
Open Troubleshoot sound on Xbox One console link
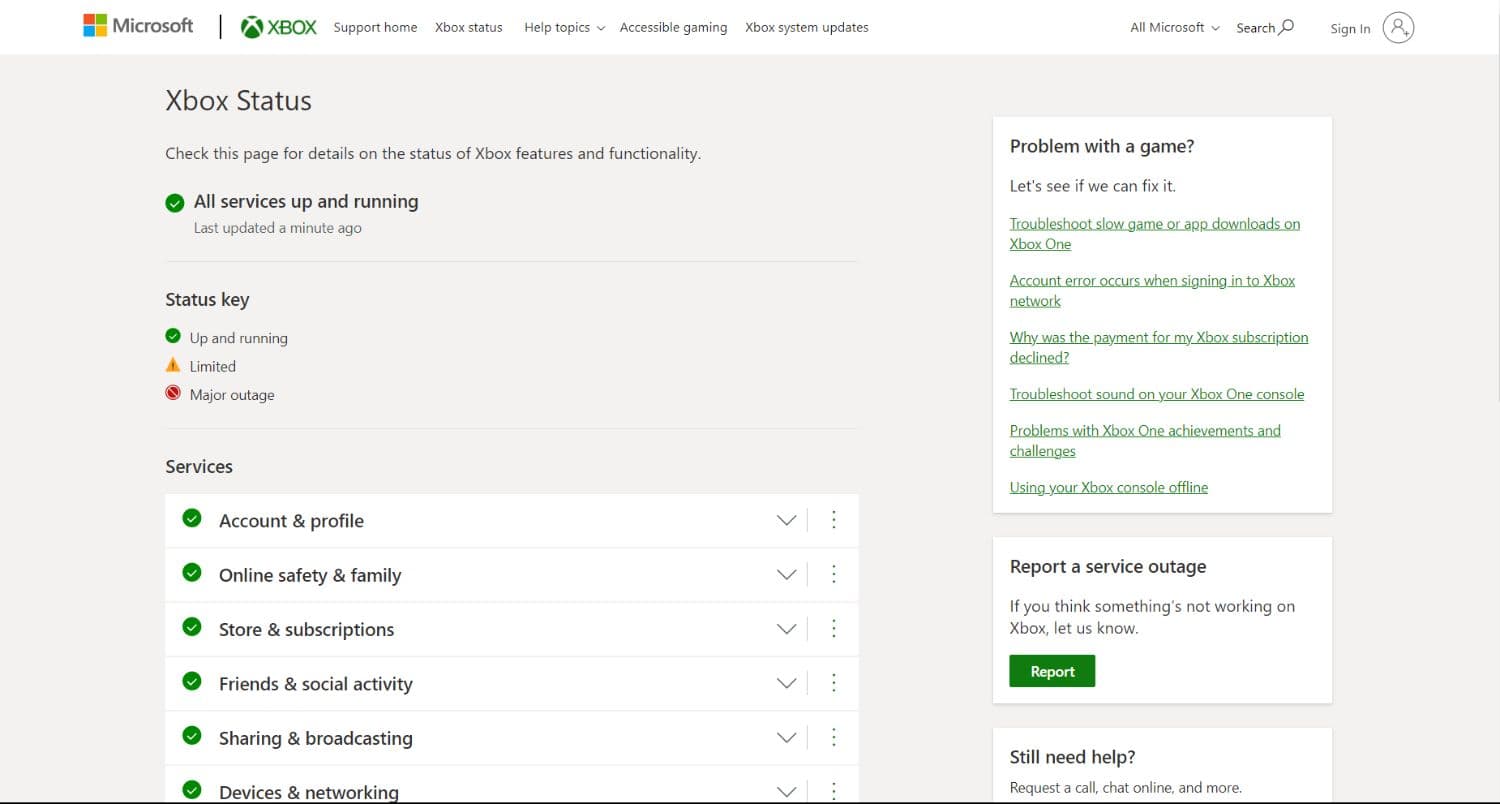1157,394
